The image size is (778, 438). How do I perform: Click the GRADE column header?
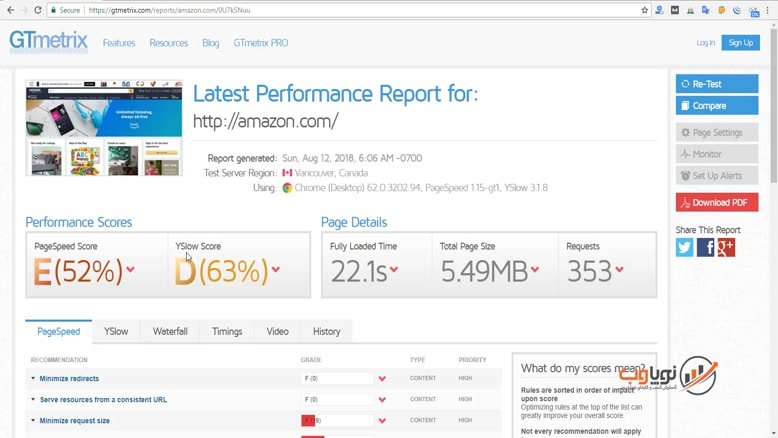coord(311,360)
